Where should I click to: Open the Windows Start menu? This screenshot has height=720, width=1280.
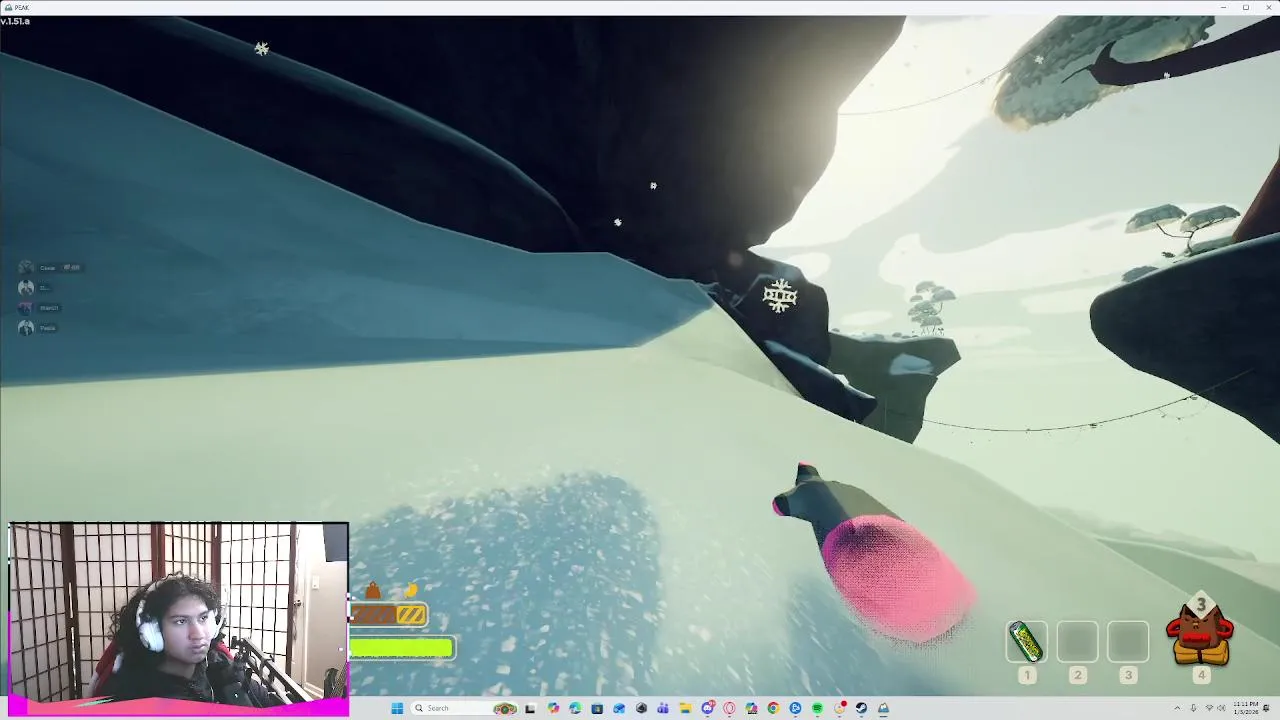397,708
